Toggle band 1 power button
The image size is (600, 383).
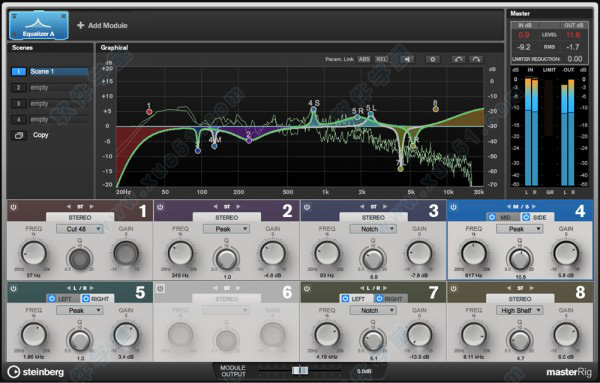(x=13, y=207)
